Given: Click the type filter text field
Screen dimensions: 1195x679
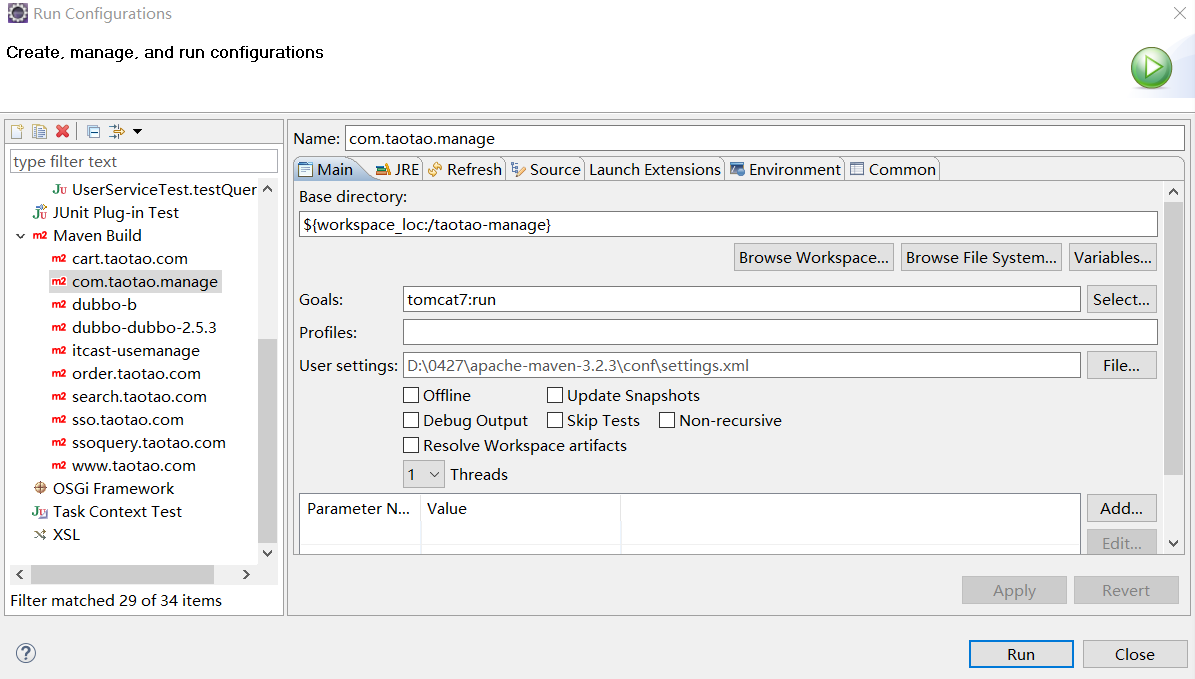Looking at the screenshot, I should coord(143,161).
